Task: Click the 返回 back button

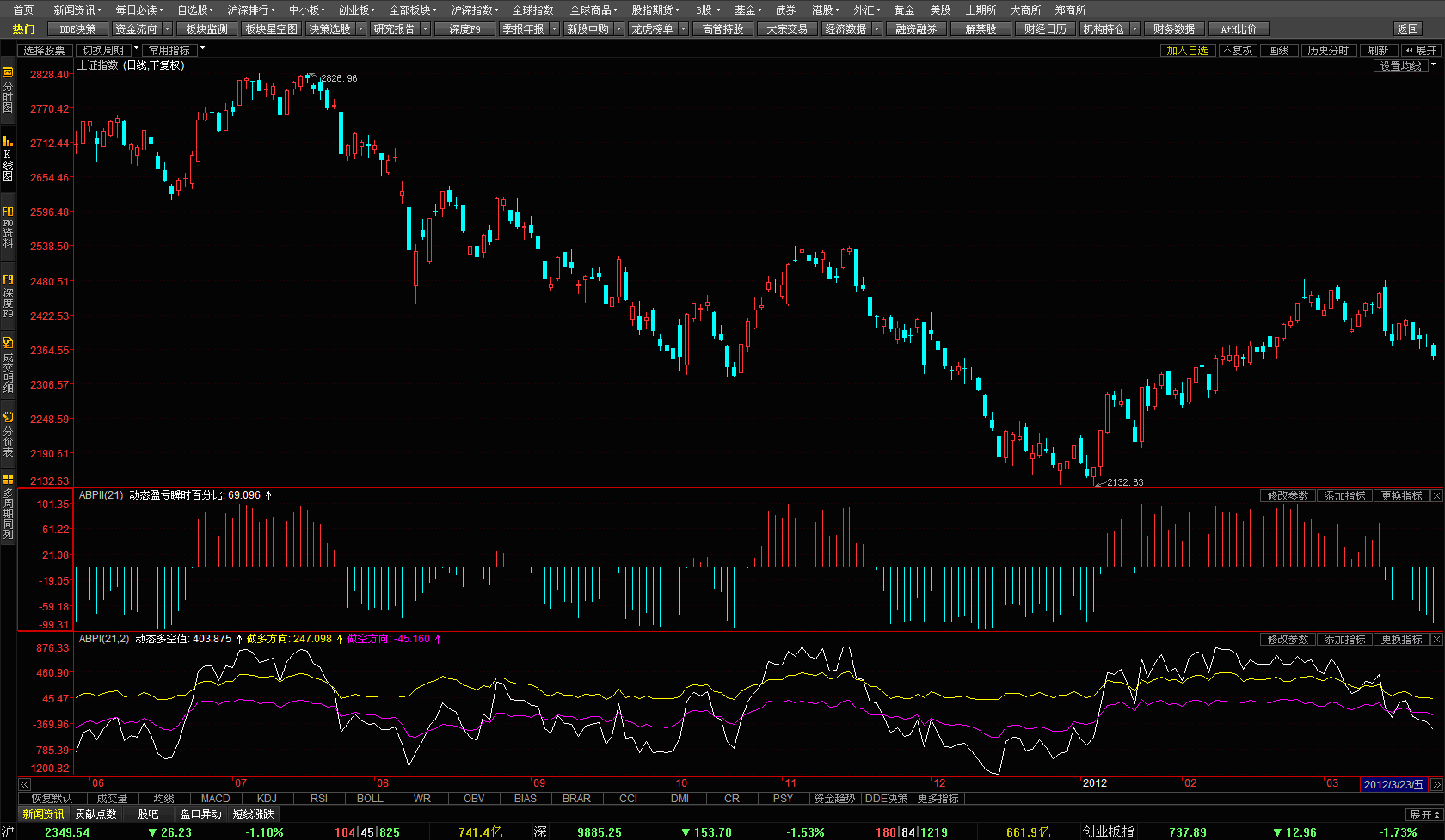Action: tap(1408, 29)
